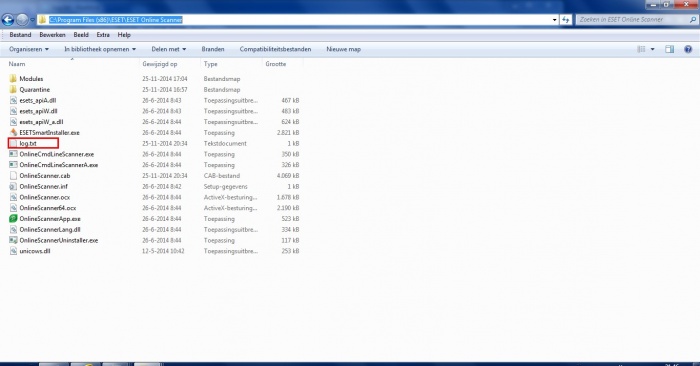Sort by the Grootte column header
Screen dimensions: 700x366
283,64
